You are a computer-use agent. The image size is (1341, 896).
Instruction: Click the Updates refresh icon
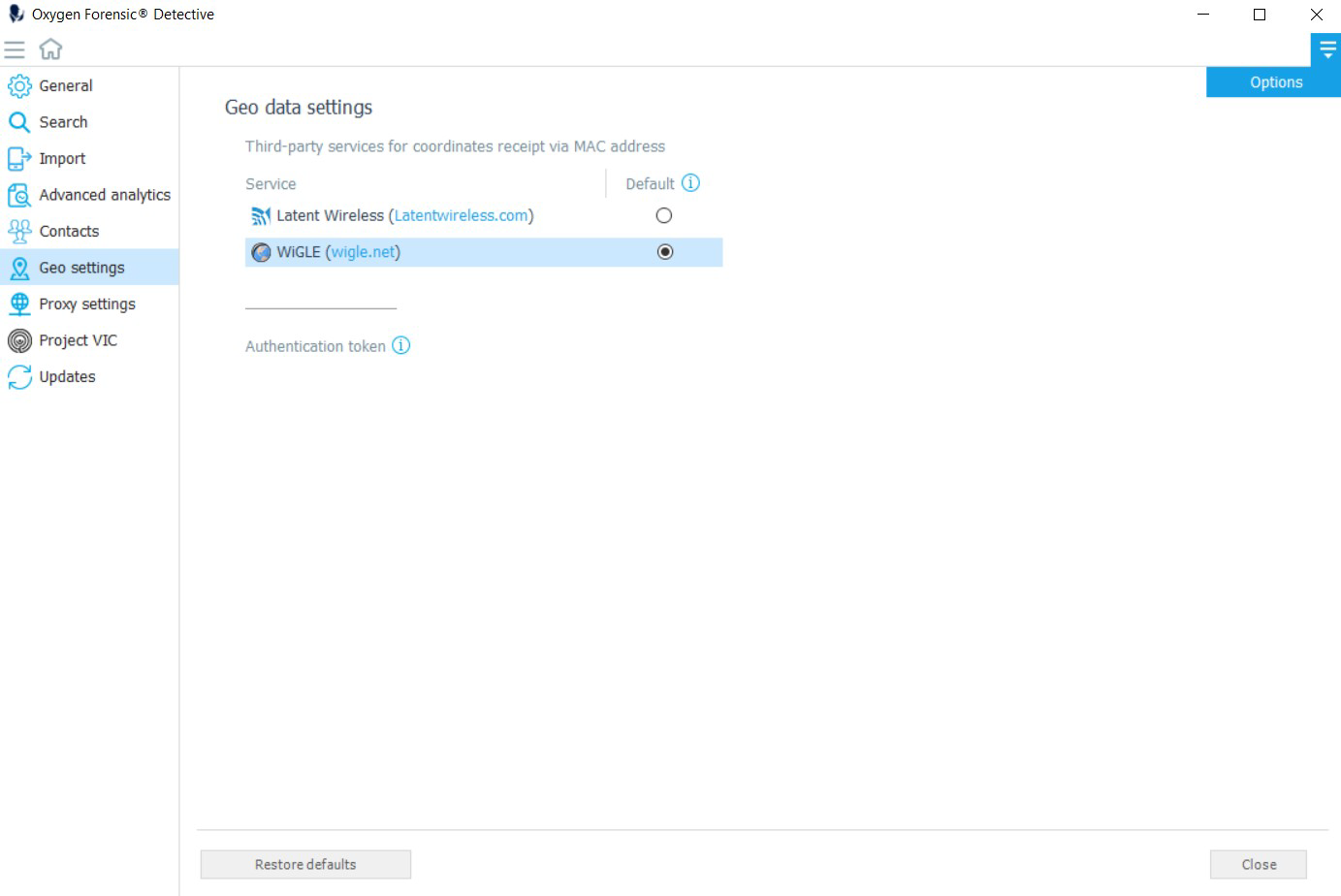19,377
